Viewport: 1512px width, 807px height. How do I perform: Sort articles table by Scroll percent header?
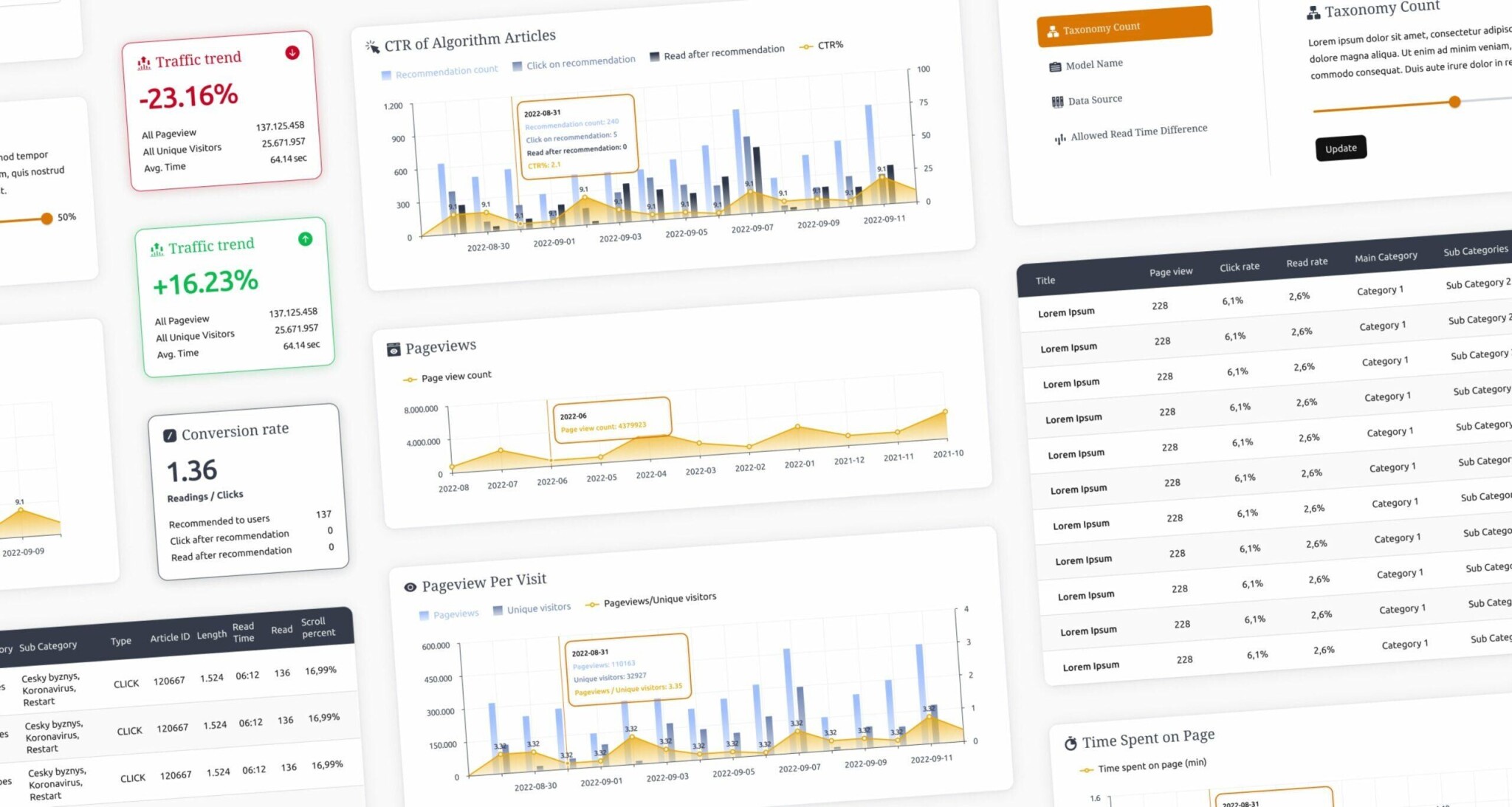[x=317, y=628]
